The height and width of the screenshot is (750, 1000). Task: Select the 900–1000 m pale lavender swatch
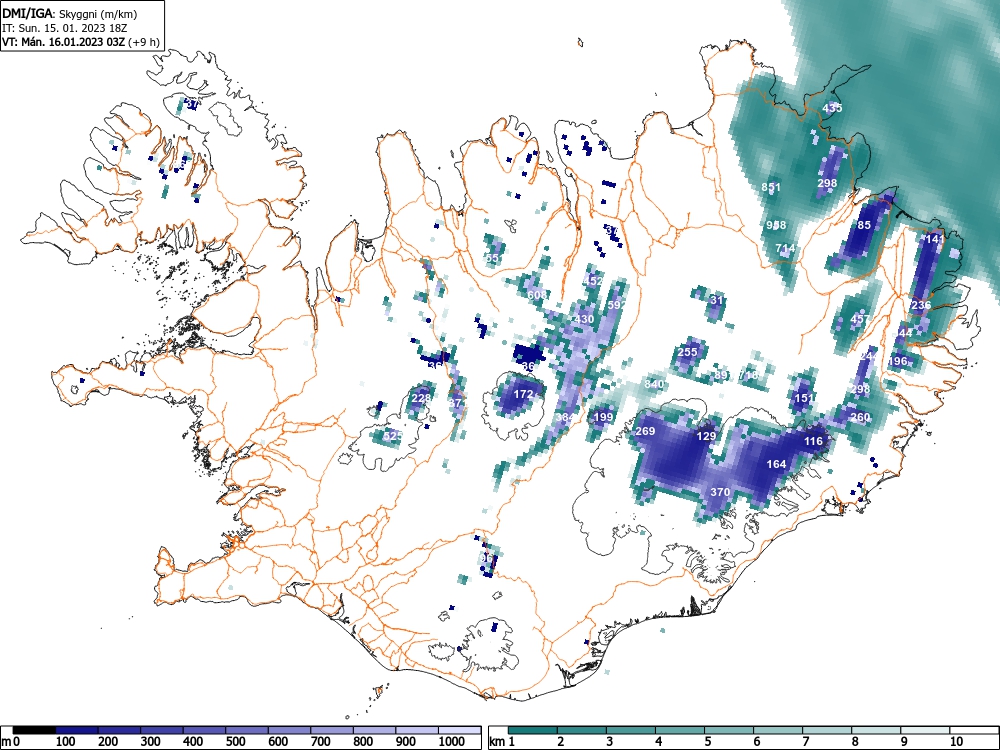point(416,730)
